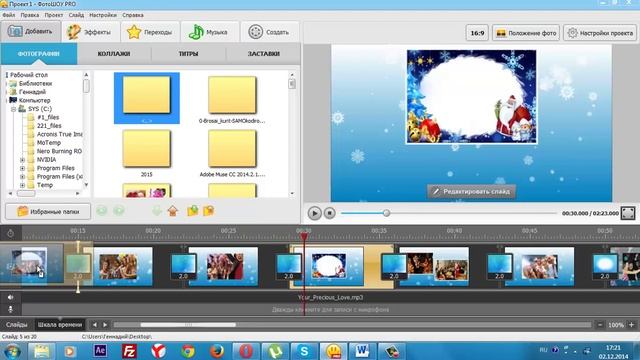The height and width of the screenshot is (360, 640).
Task: Expand the Program Files folder node
Action: (x=22, y=168)
